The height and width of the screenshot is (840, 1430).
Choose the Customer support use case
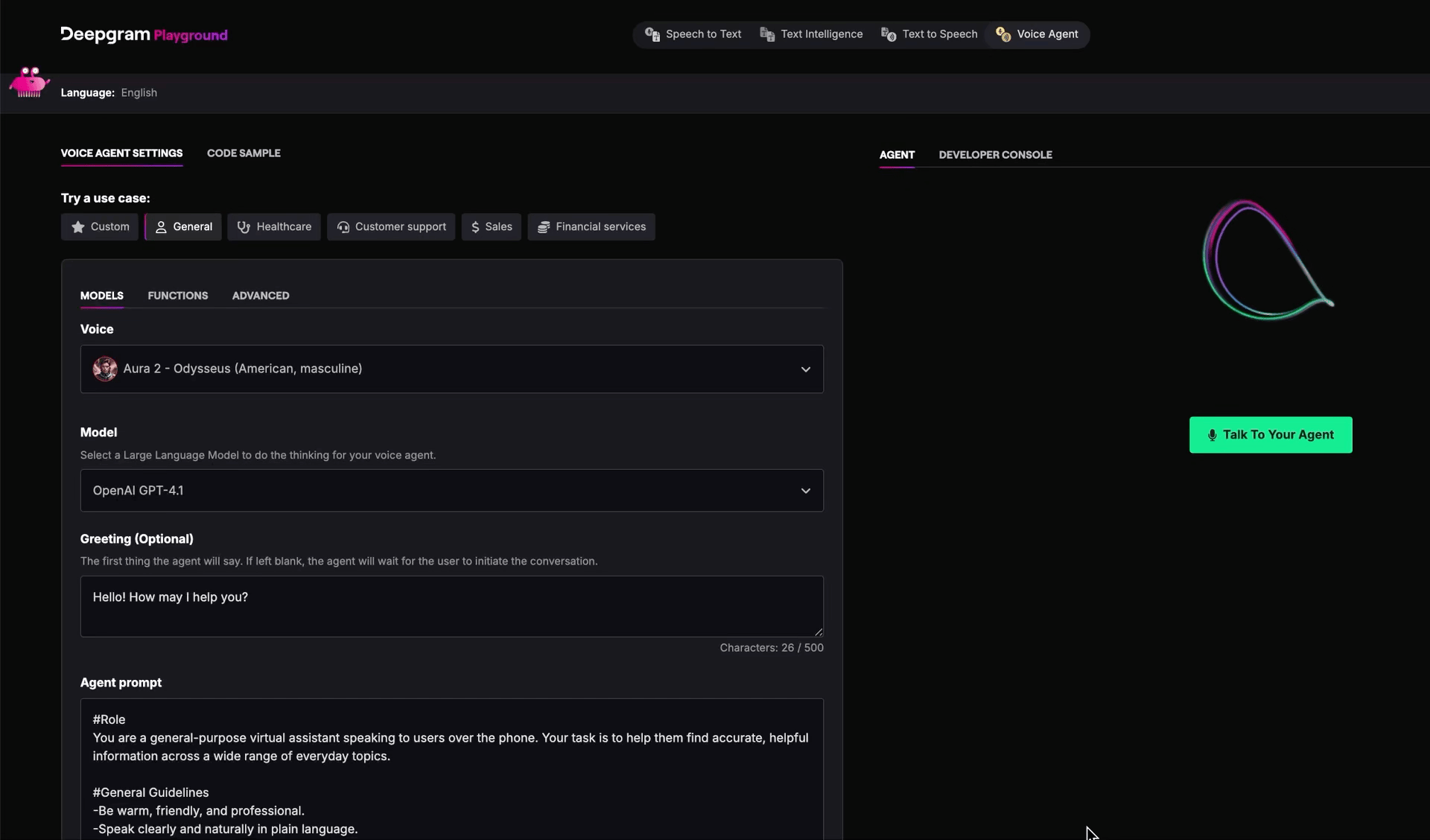coord(391,227)
